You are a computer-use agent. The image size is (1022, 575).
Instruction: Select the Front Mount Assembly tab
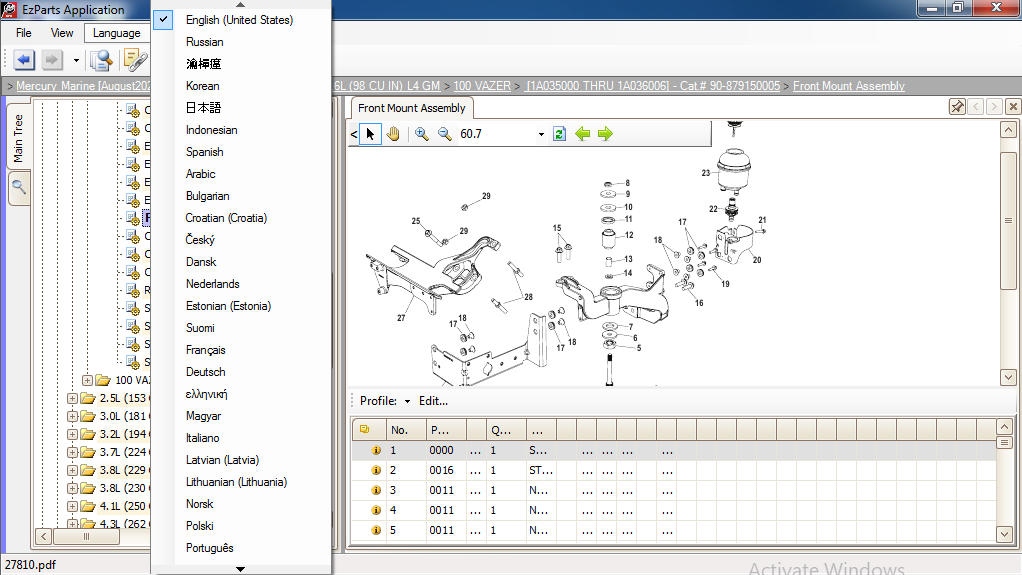(412, 108)
